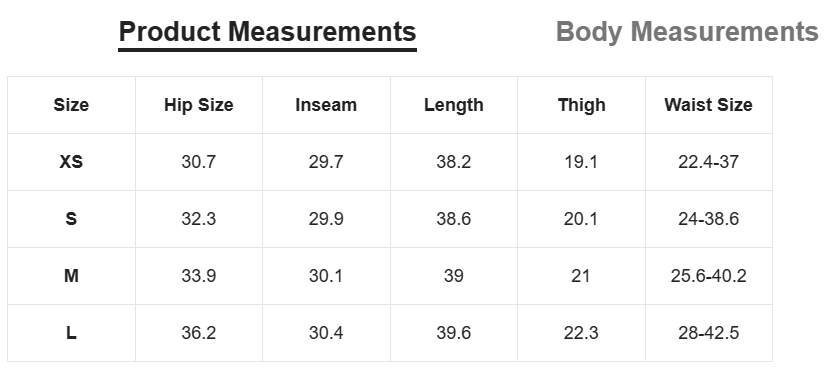Image resolution: width=828 pixels, height=370 pixels.
Task: Select the L size row label
Action: click(x=71, y=333)
